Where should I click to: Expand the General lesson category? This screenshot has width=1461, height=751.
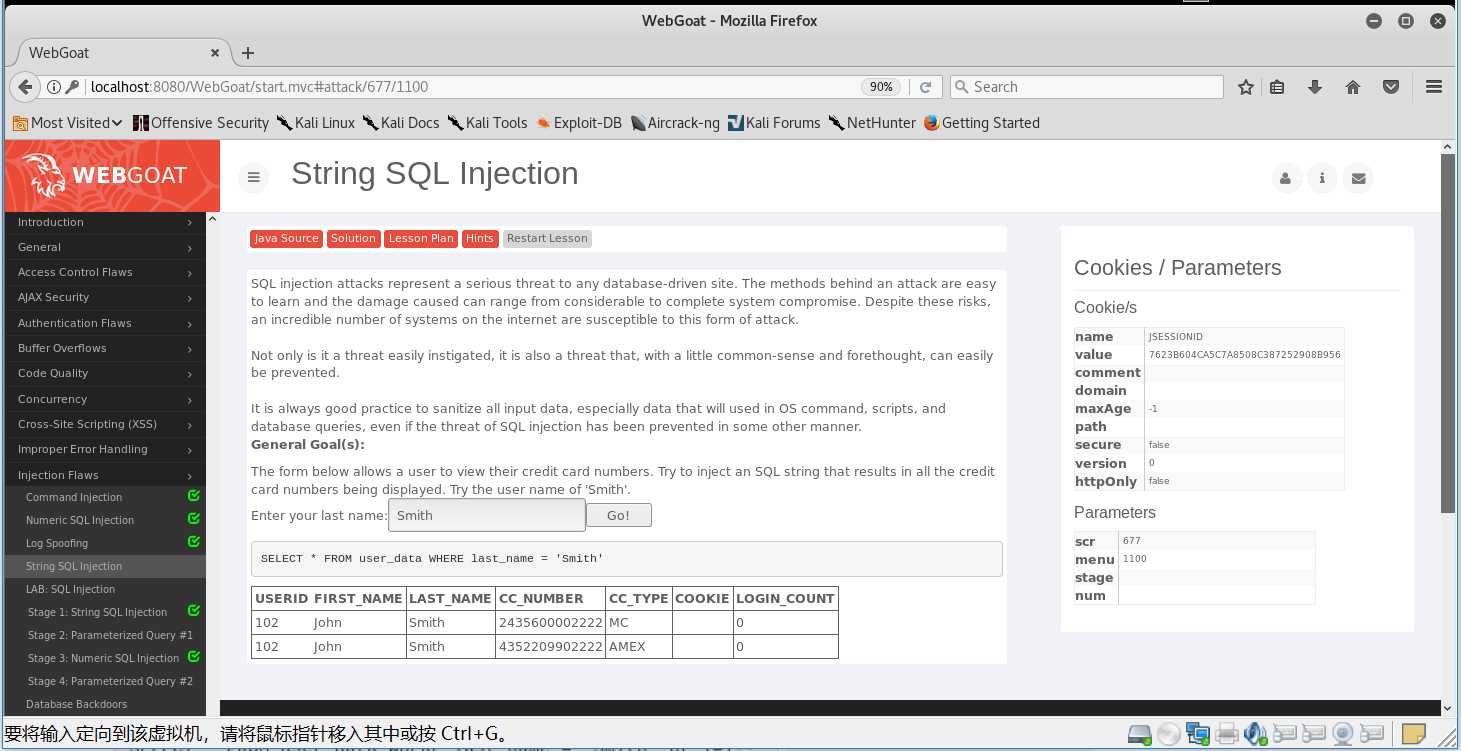[105, 247]
